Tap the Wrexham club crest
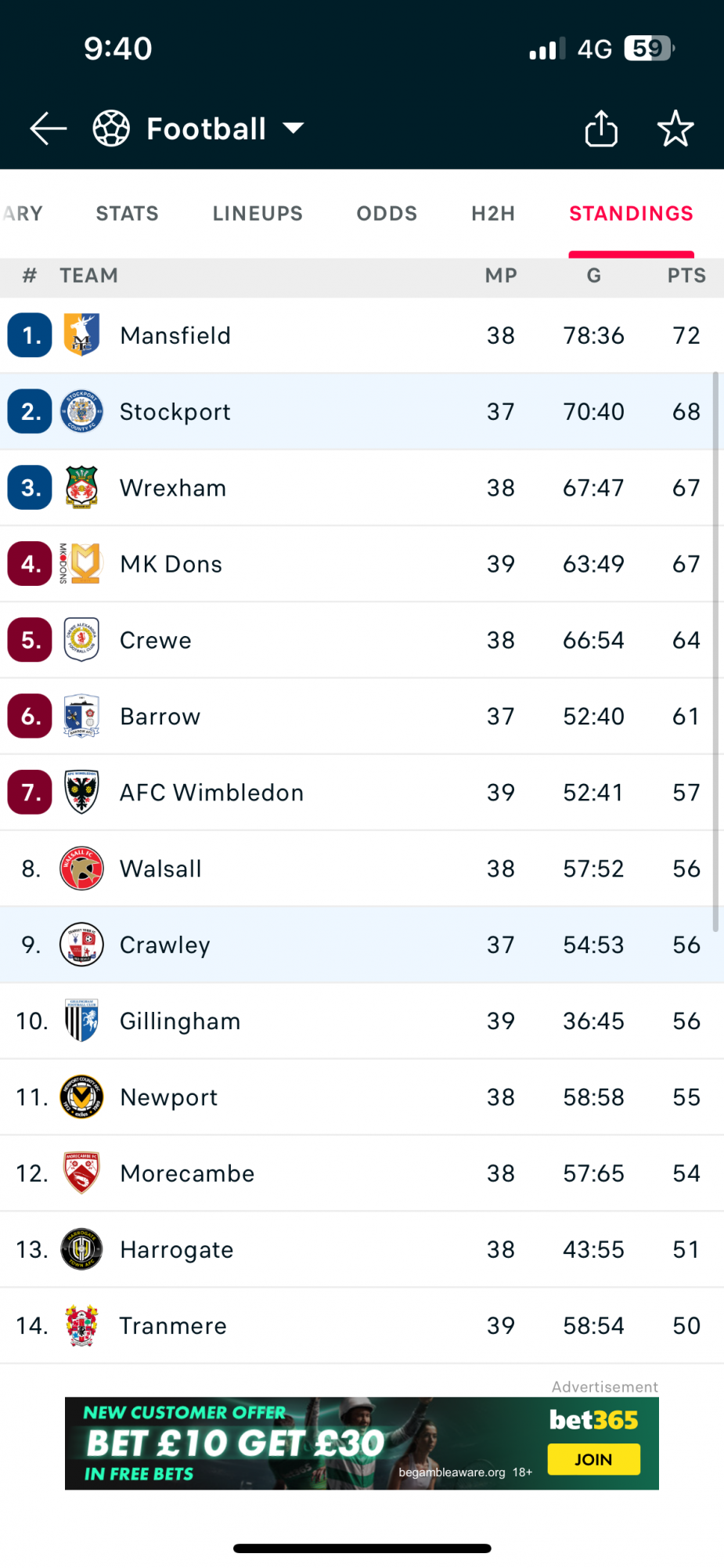 81,487
